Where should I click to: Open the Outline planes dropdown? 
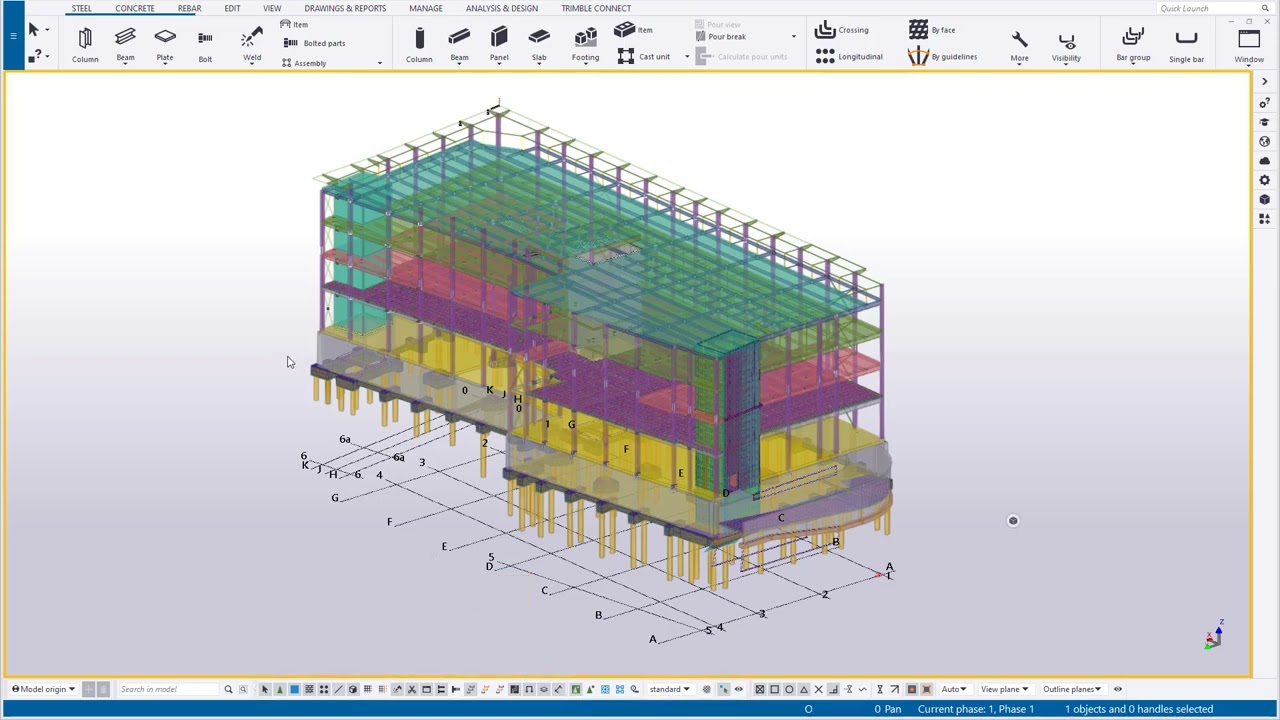pos(1072,689)
